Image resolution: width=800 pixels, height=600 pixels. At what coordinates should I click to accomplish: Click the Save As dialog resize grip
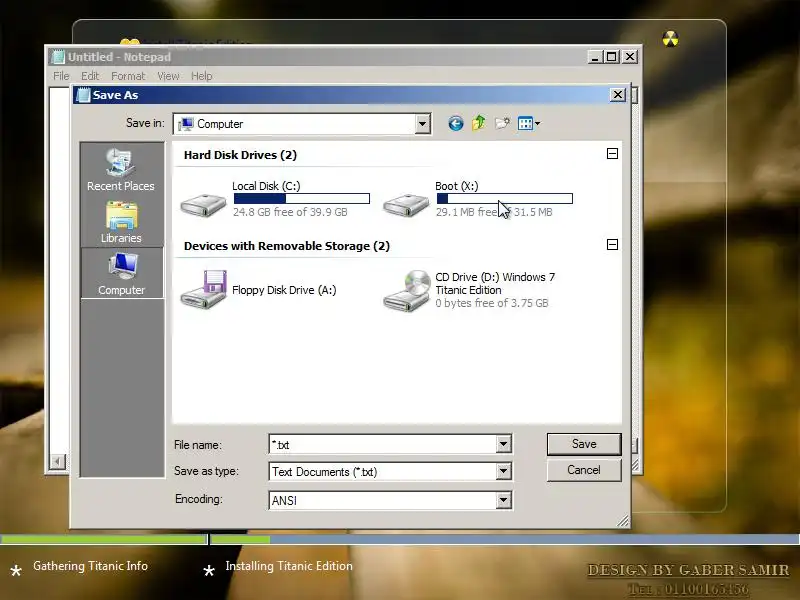coord(623,521)
